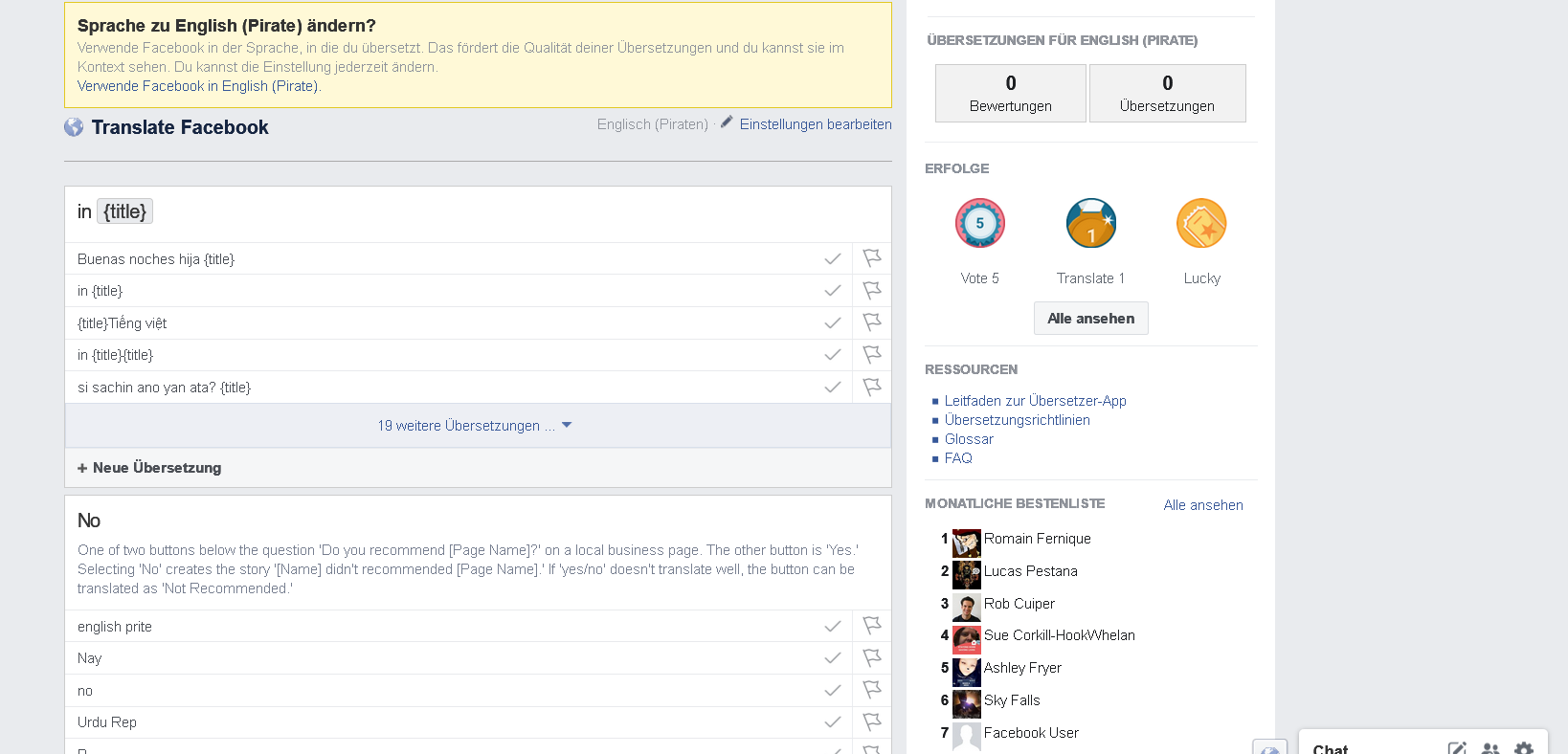1568x754 pixels.
Task: Click the pencil icon for editing settings
Action: tap(727, 122)
